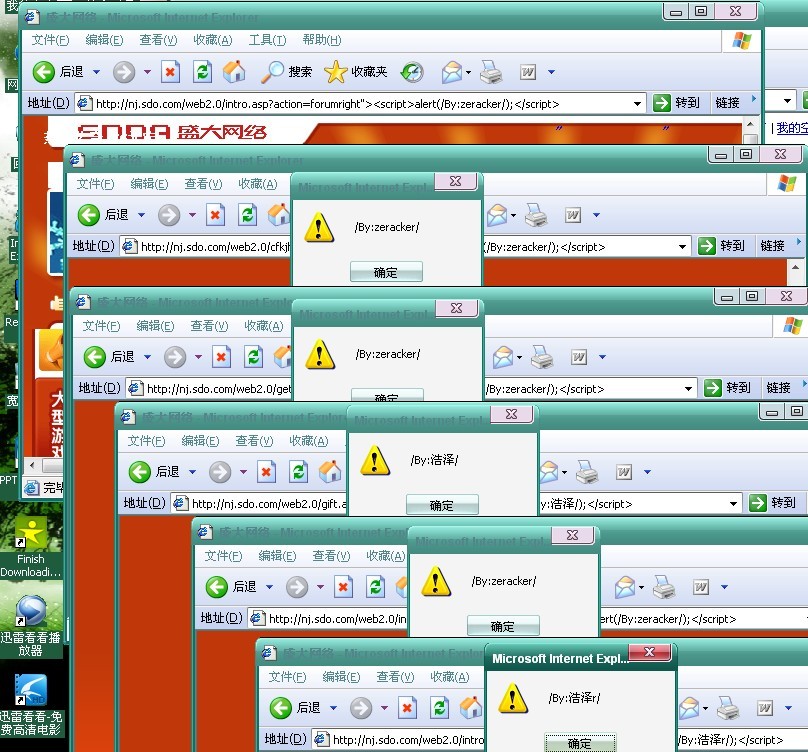
Task: Click Forward arrow in the forumright window
Action: tap(124, 72)
